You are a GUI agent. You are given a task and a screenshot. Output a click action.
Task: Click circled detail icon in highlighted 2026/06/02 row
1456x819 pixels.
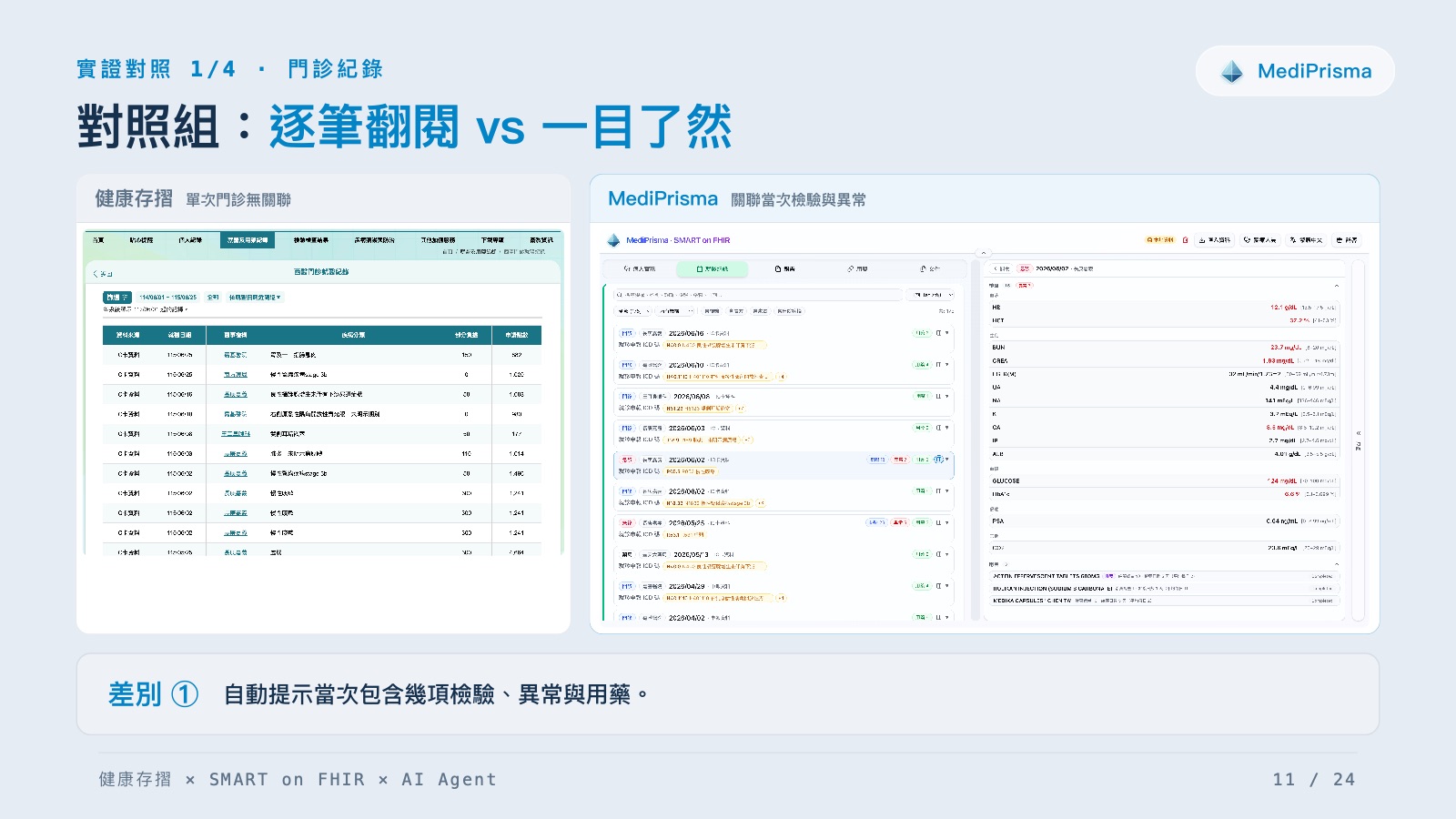point(938,460)
